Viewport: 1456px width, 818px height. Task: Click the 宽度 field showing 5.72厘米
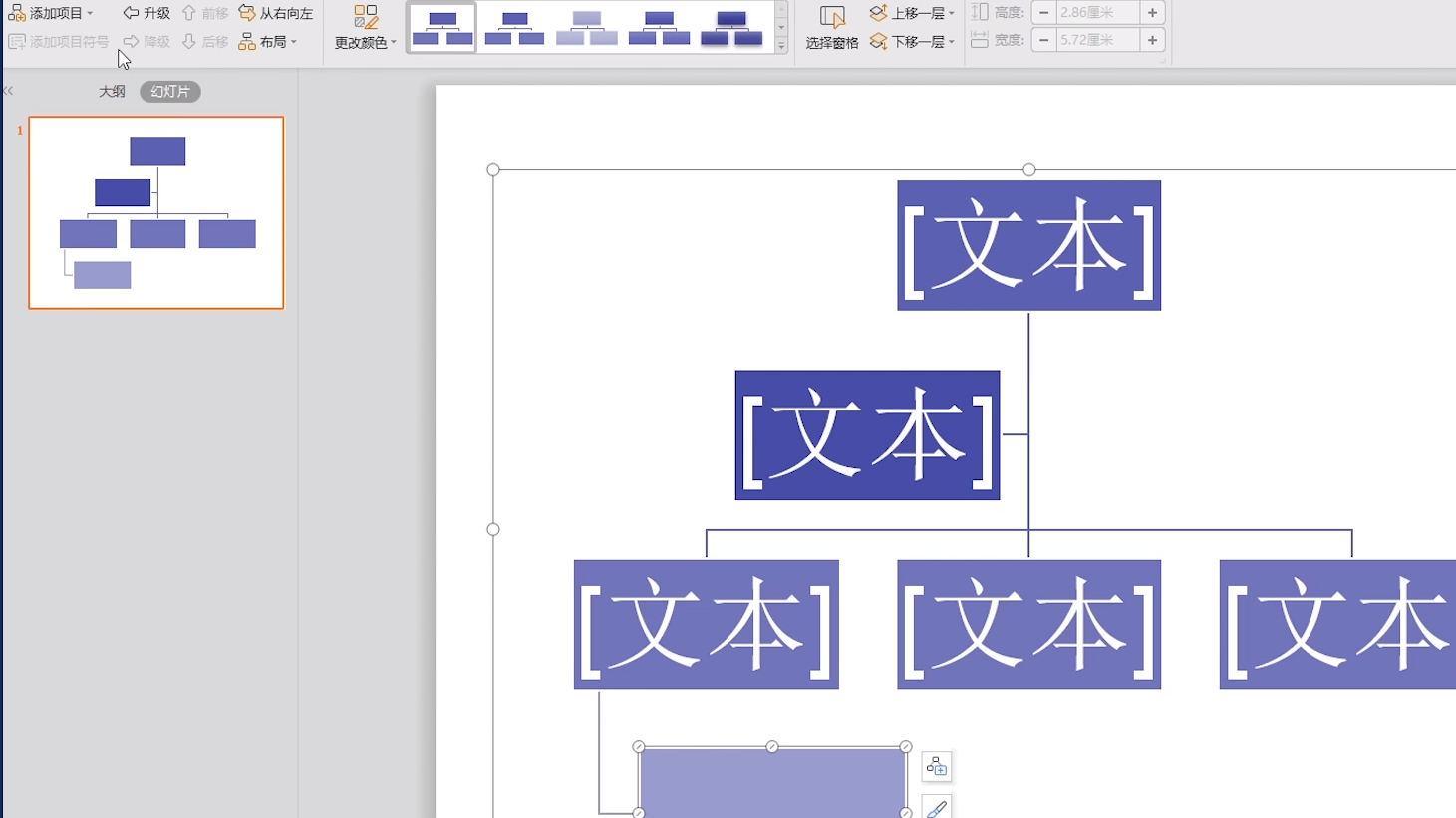1097,40
